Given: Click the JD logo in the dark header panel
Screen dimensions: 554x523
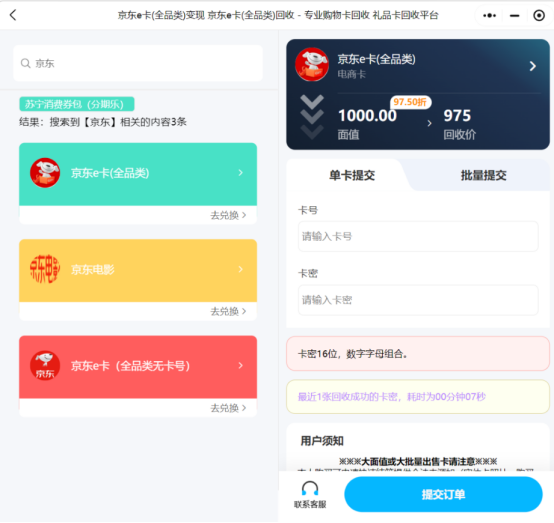Looking at the screenshot, I should click(x=312, y=65).
